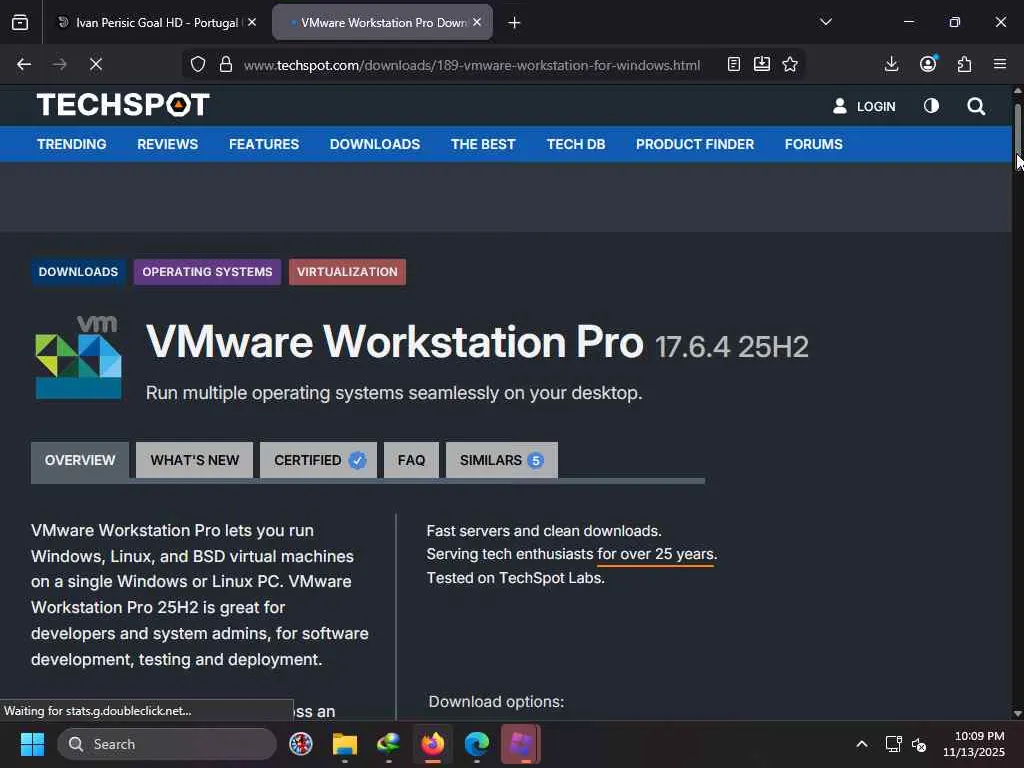Screen dimensions: 1024x768
Task: Open the TechSpot site search icon
Action: pyautogui.click(x=976, y=106)
